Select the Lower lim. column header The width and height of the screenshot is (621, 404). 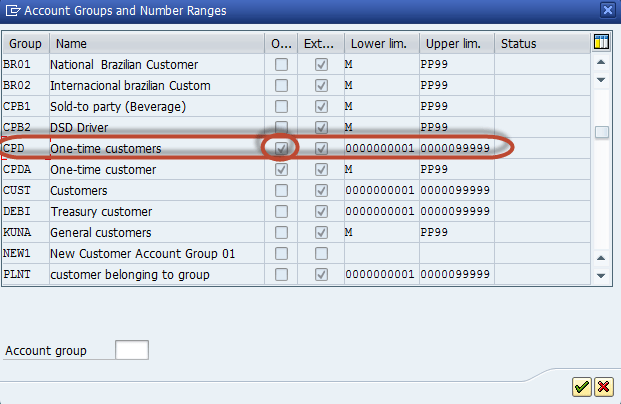pos(380,43)
